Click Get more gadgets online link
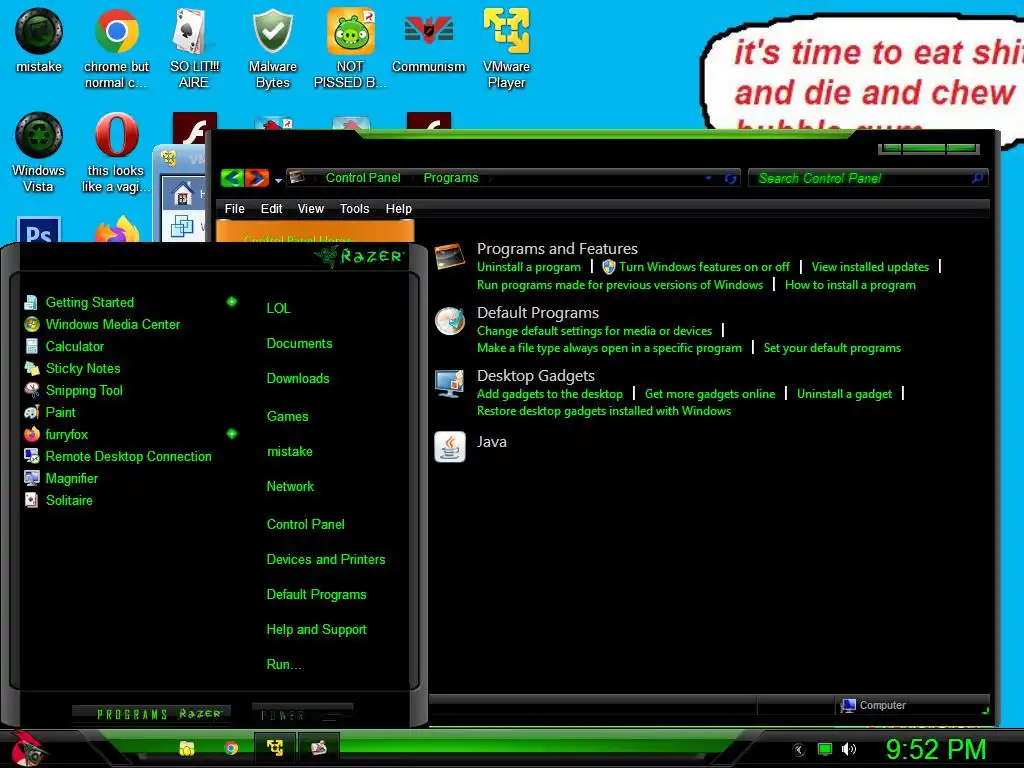This screenshot has width=1024, height=768. click(710, 394)
